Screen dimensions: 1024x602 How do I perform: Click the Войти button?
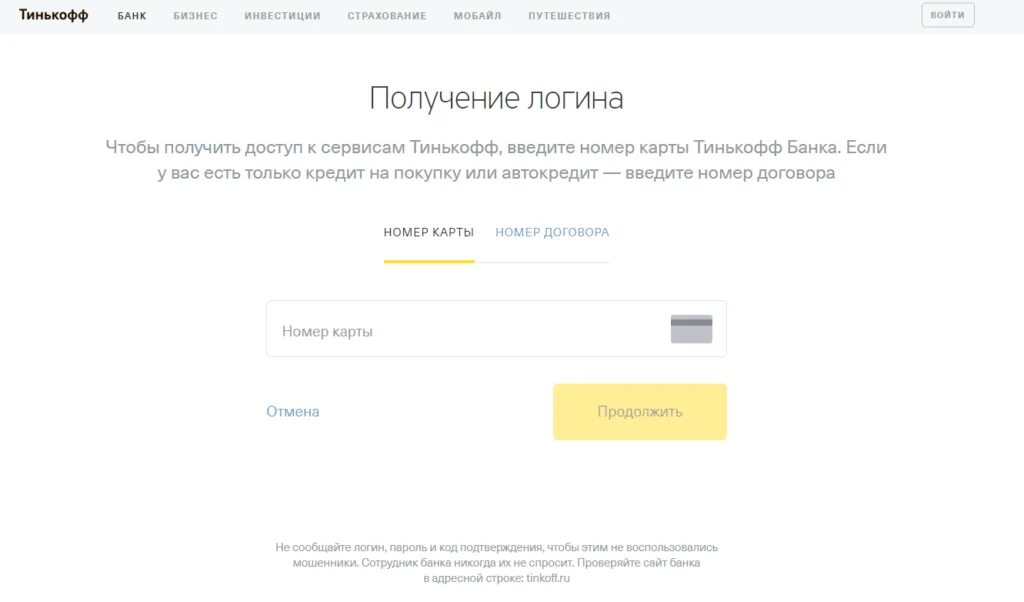pos(948,15)
